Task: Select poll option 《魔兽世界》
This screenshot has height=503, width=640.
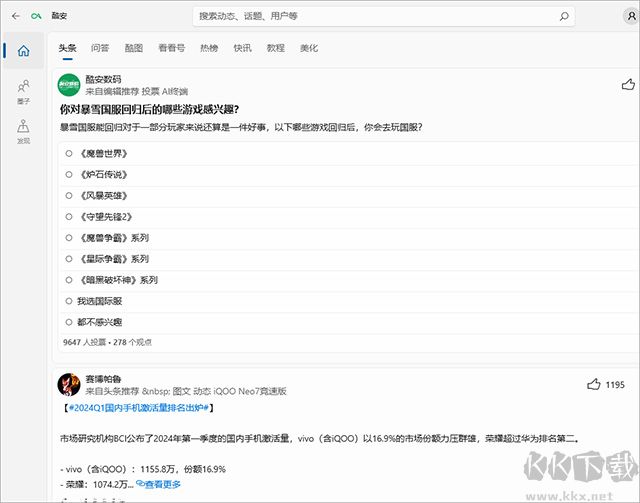Action: 69,154
